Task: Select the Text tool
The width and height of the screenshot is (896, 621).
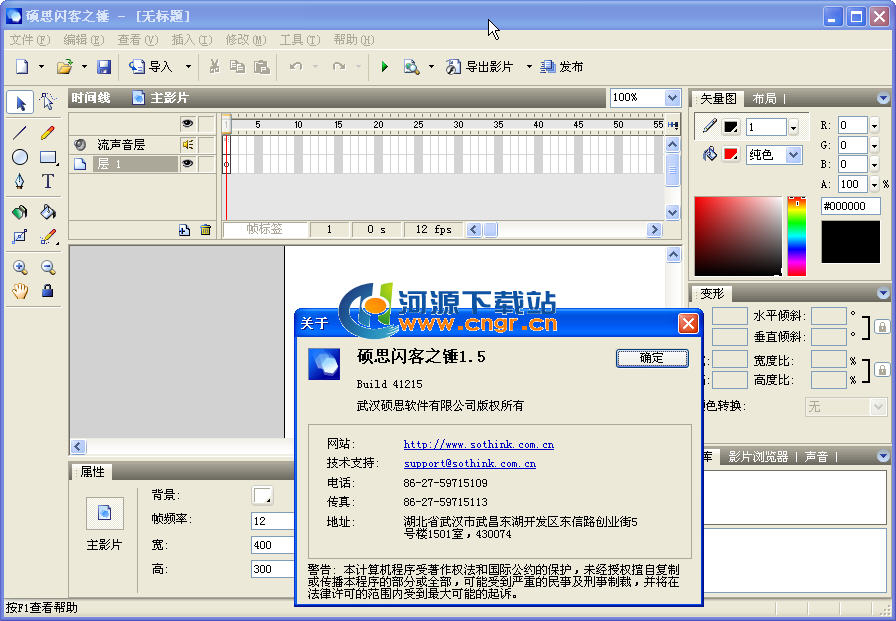Action: (x=48, y=182)
